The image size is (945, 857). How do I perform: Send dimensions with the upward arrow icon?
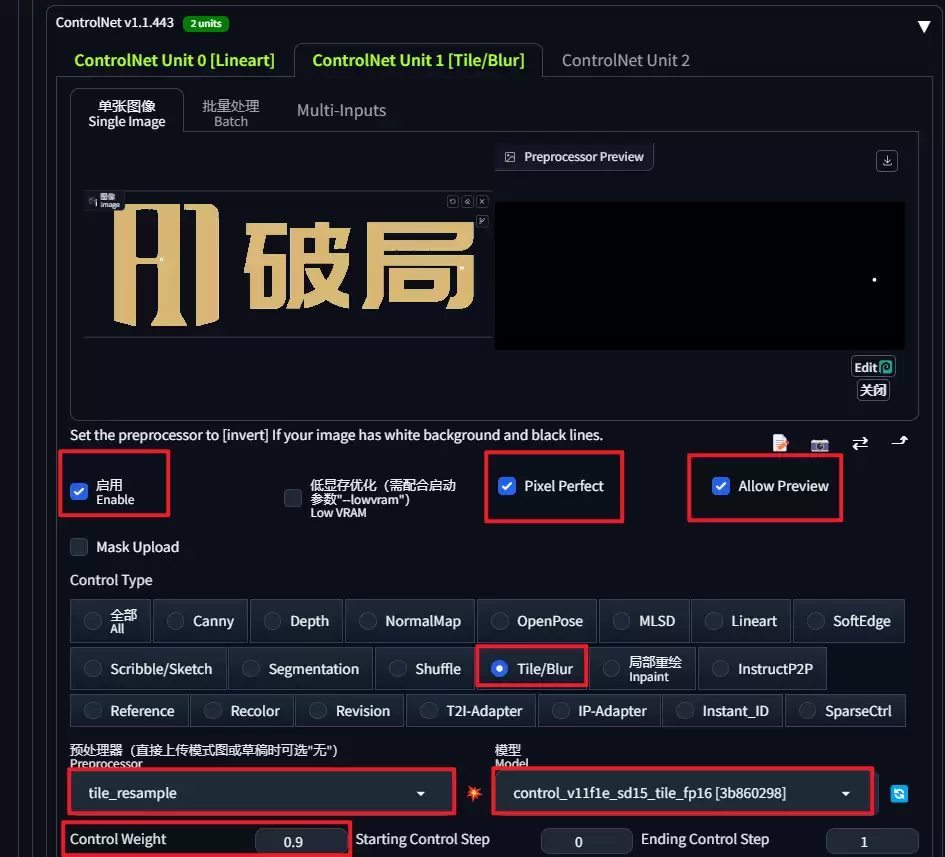tap(899, 441)
